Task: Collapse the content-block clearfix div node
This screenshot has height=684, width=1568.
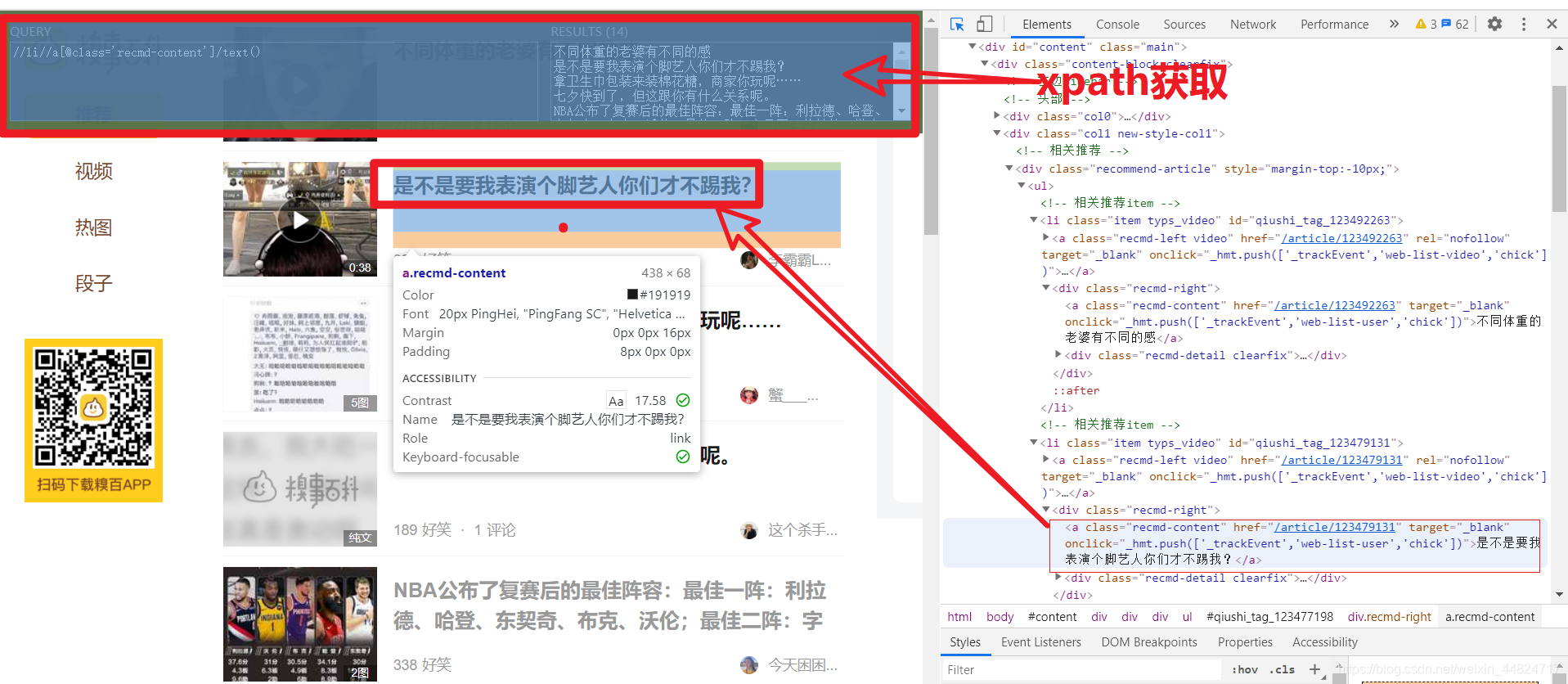Action: coord(984,63)
